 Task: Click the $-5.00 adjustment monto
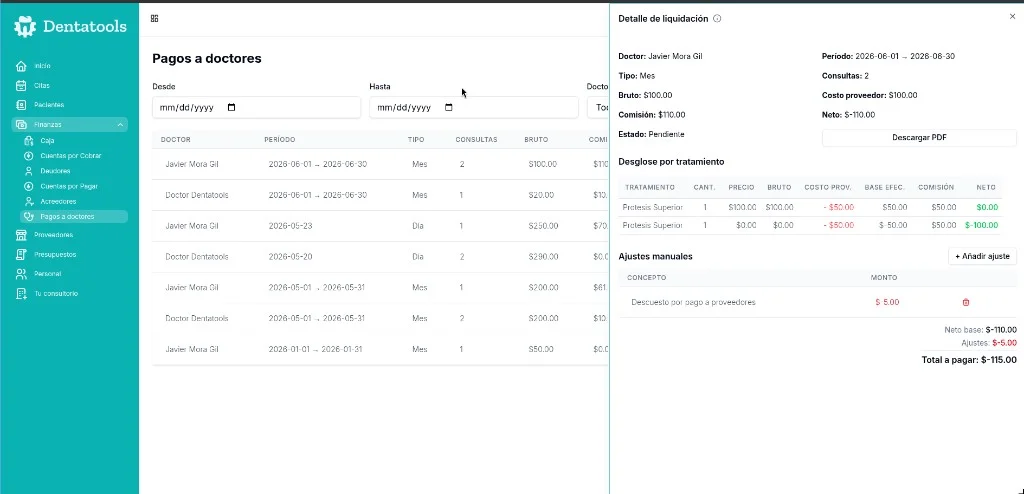pyautogui.click(x=887, y=303)
